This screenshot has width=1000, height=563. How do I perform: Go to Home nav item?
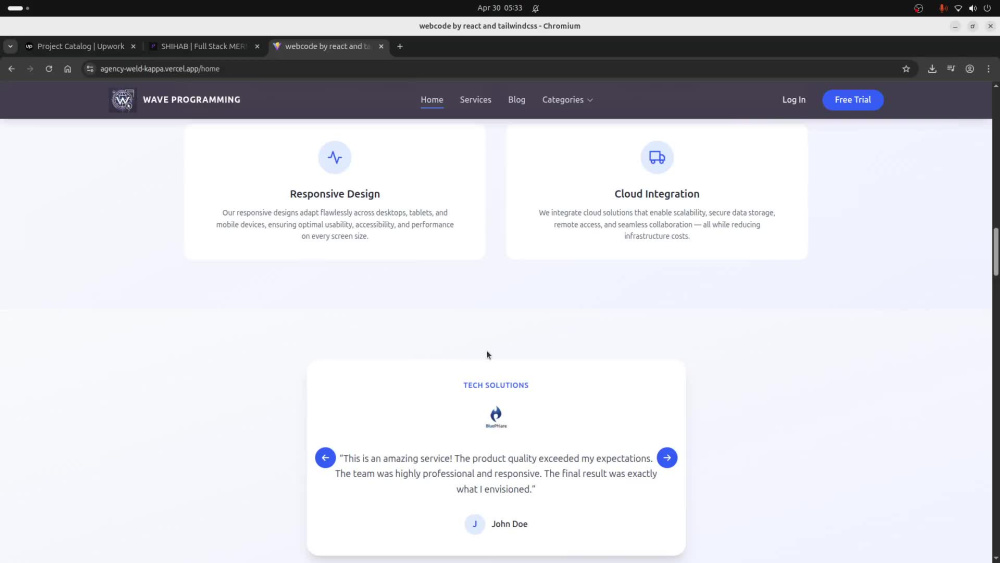click(432, 100)
